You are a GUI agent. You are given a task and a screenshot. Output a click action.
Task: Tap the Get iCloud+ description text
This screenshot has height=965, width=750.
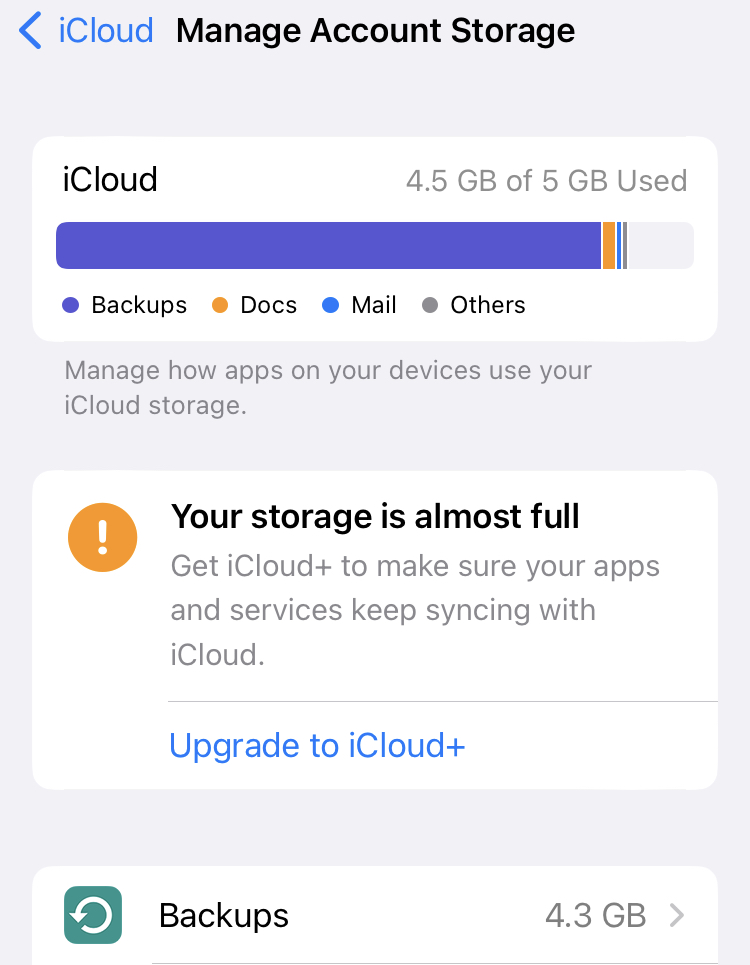[x=415, y=610]
